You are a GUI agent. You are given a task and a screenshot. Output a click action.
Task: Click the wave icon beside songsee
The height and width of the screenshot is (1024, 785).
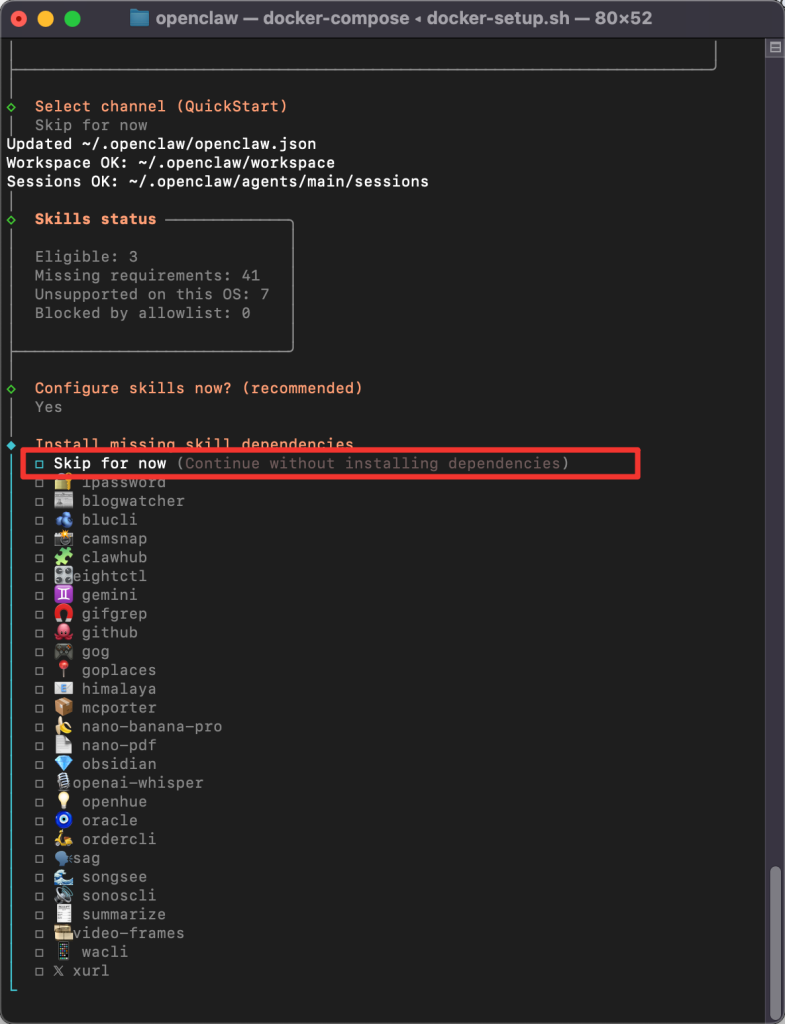pyautogui.click(x=64, y=877)
